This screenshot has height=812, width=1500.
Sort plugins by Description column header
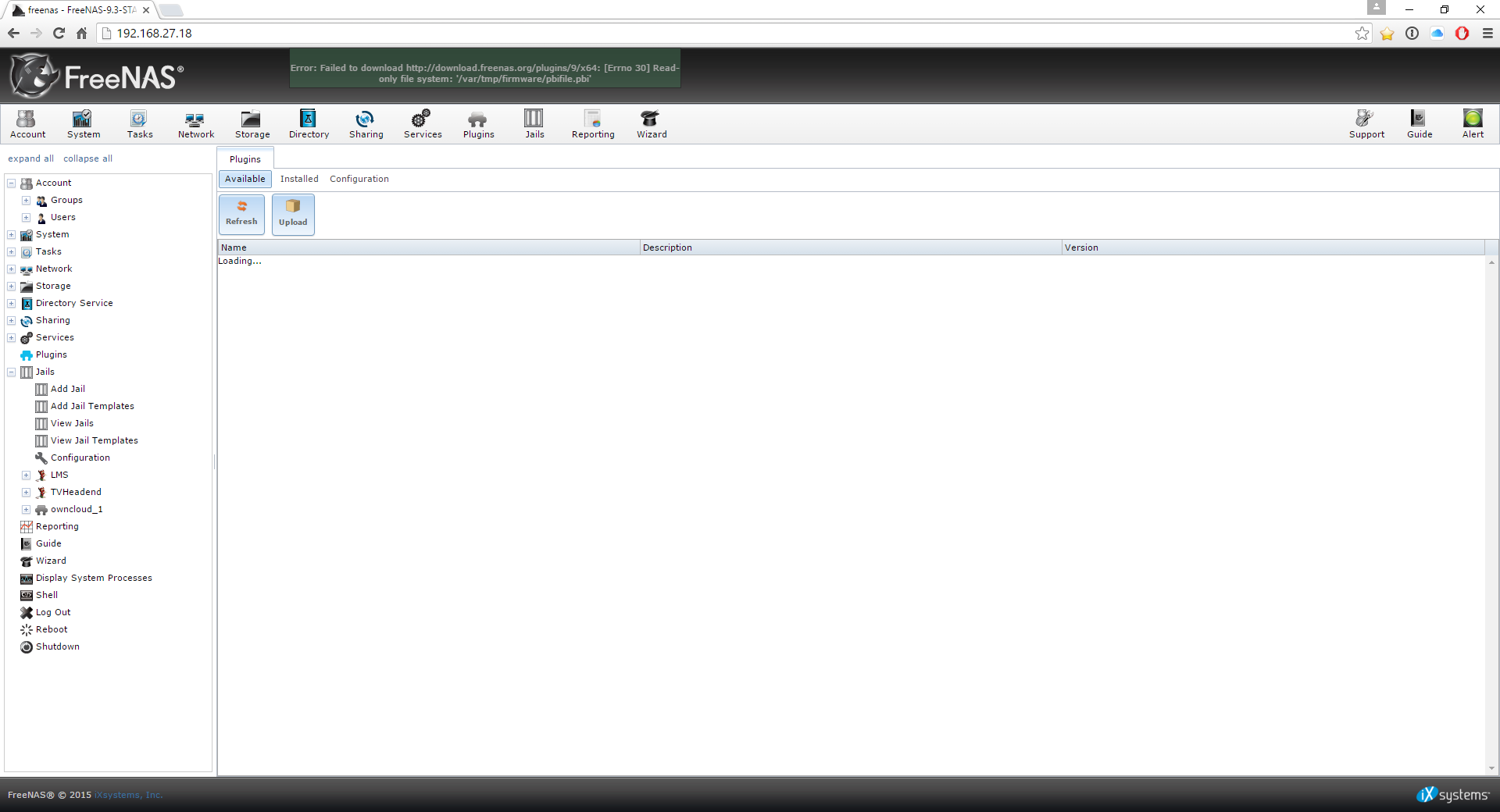coord(851,248)
